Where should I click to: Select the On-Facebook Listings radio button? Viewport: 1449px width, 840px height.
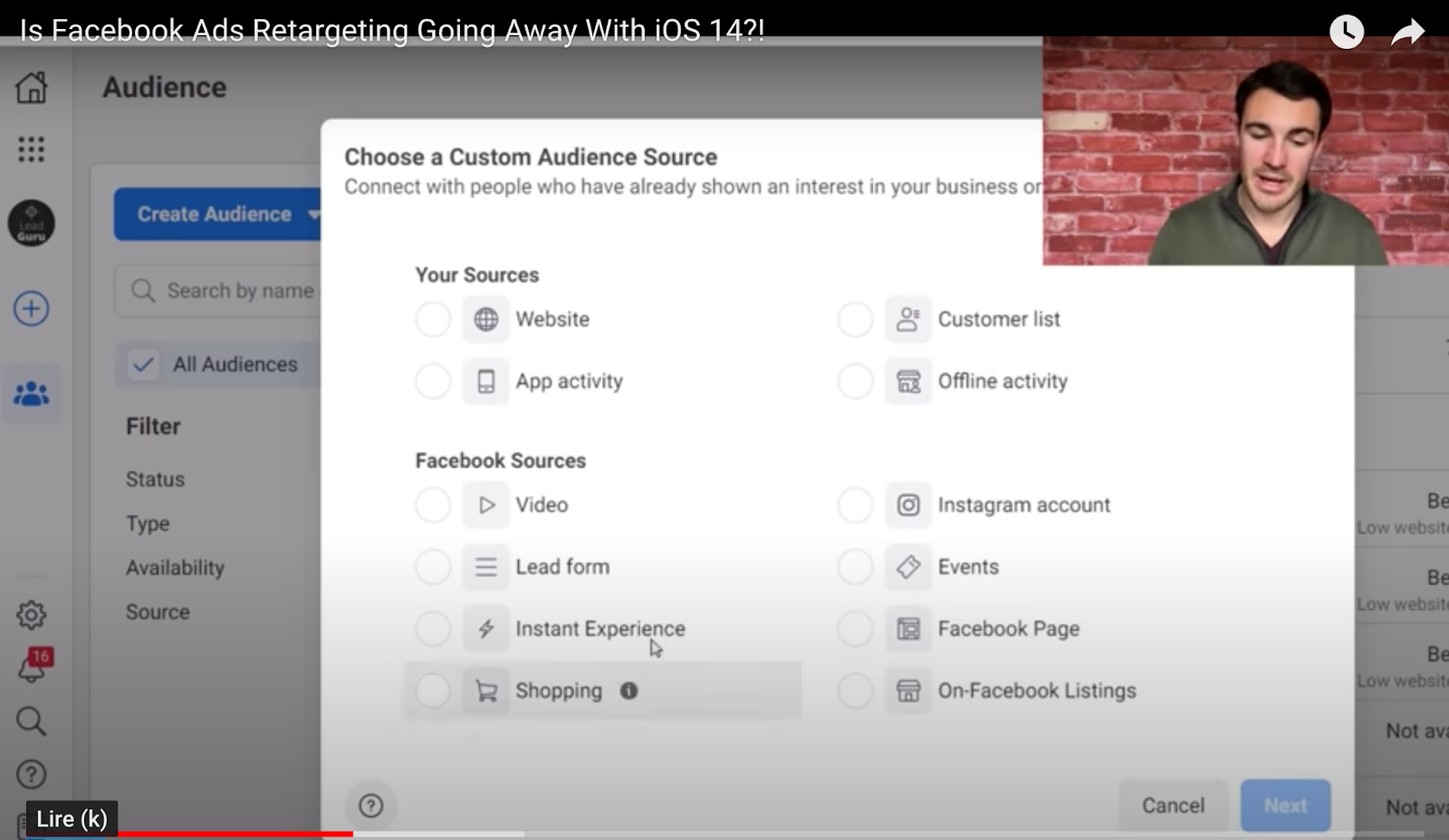[855, 691]
